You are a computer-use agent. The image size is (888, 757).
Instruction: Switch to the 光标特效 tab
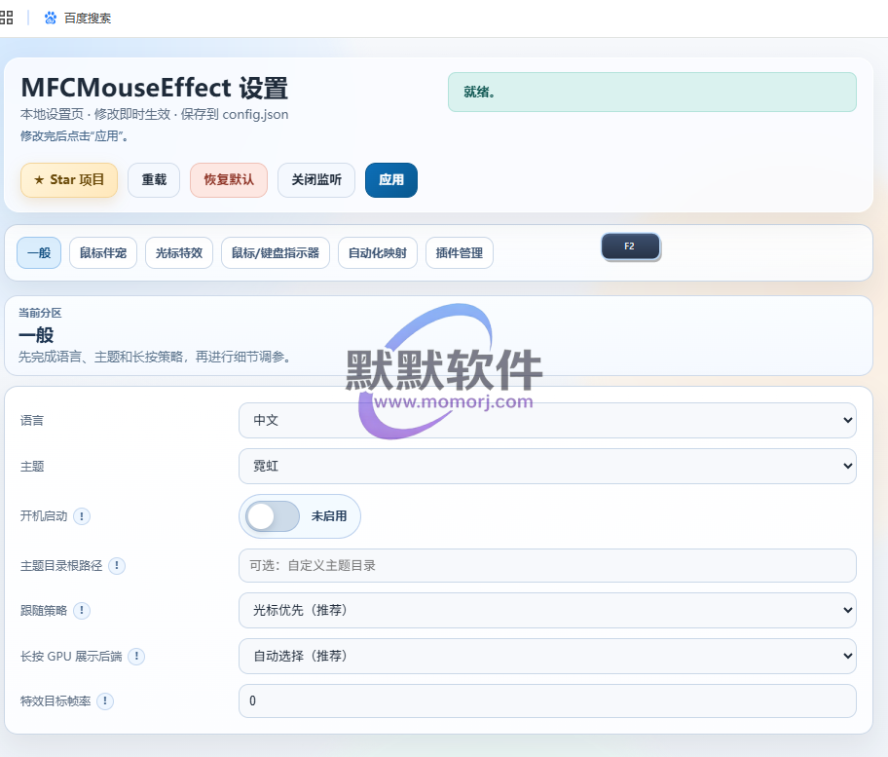pos(179,253)
